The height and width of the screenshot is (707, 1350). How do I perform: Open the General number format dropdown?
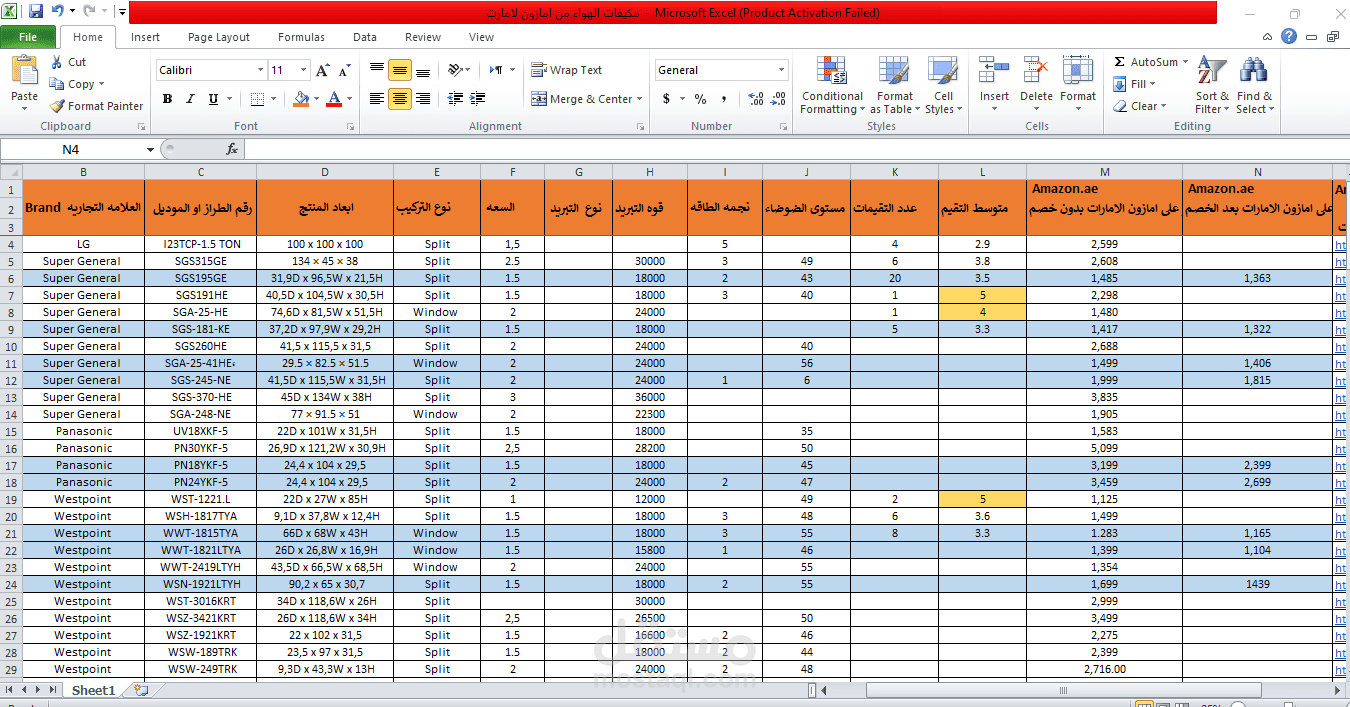(x=781, y=70)
